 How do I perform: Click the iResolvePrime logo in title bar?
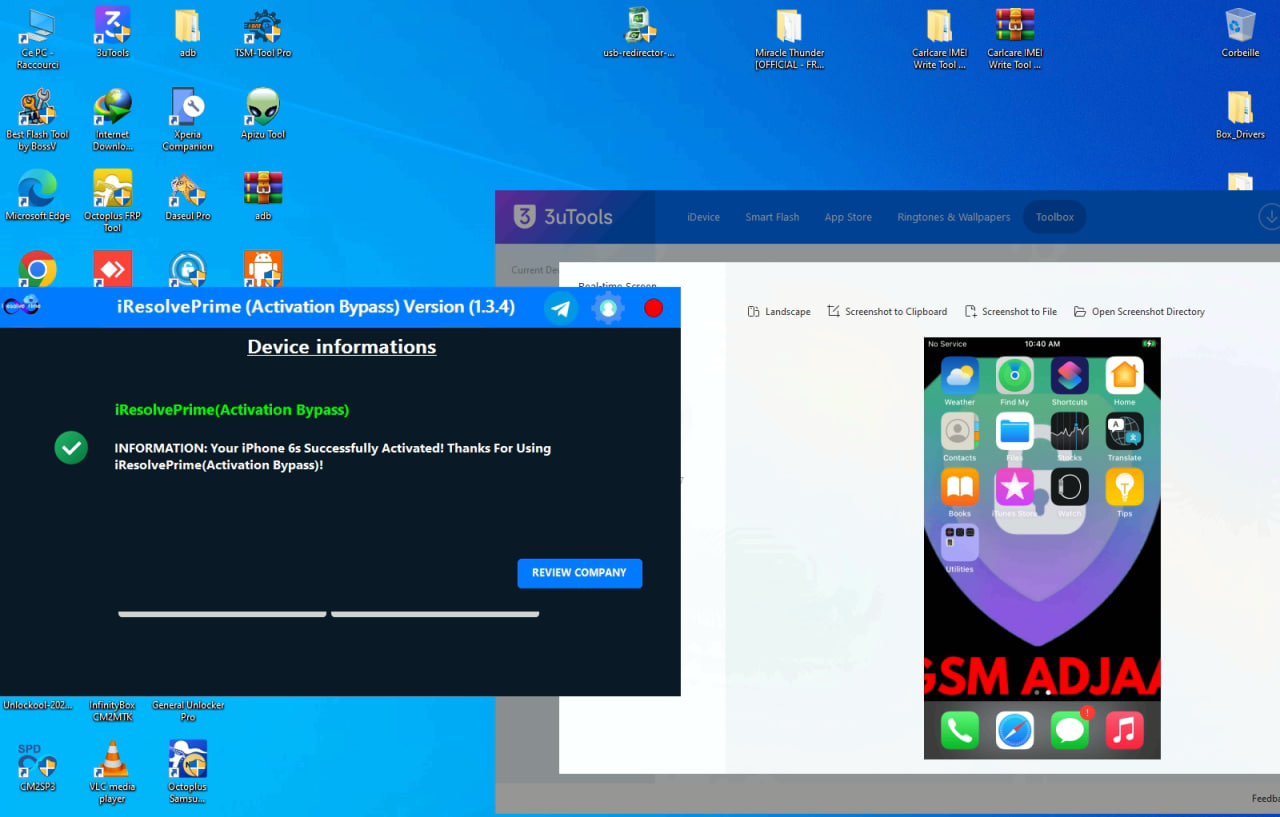coord(20,306)
